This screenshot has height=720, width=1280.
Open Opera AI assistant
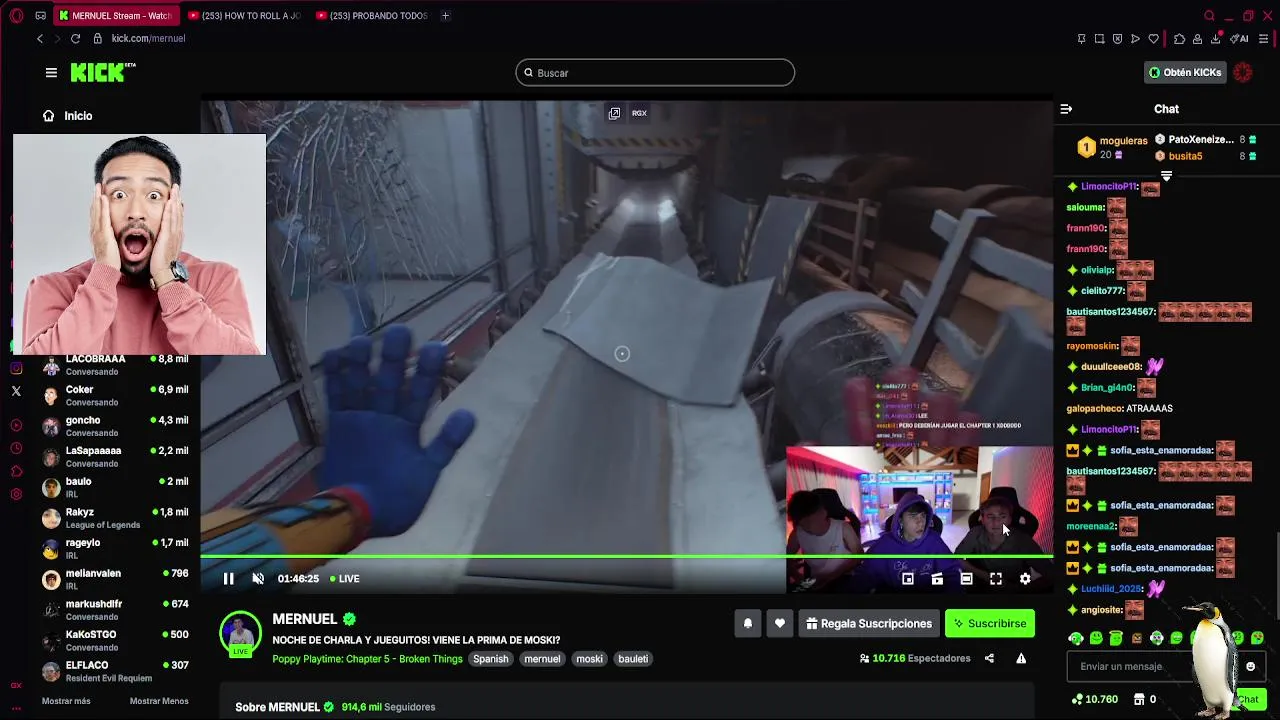click(1240, 38)
